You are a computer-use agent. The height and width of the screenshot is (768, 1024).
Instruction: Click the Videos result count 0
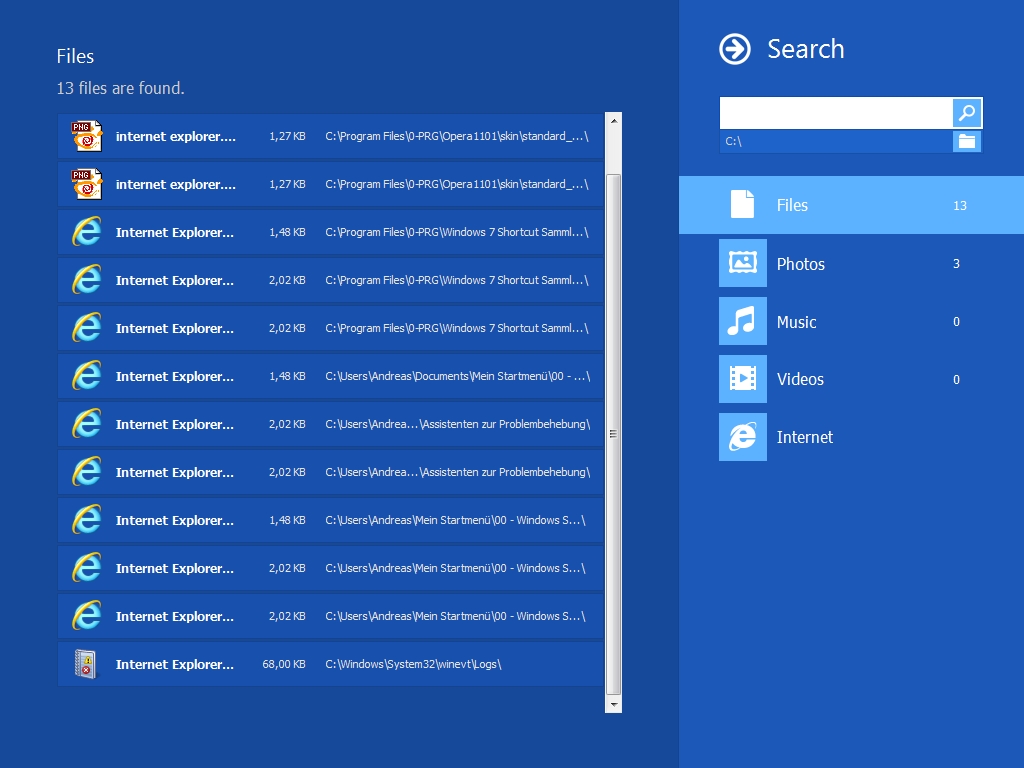pyautogui.click(x=956, y=379)
